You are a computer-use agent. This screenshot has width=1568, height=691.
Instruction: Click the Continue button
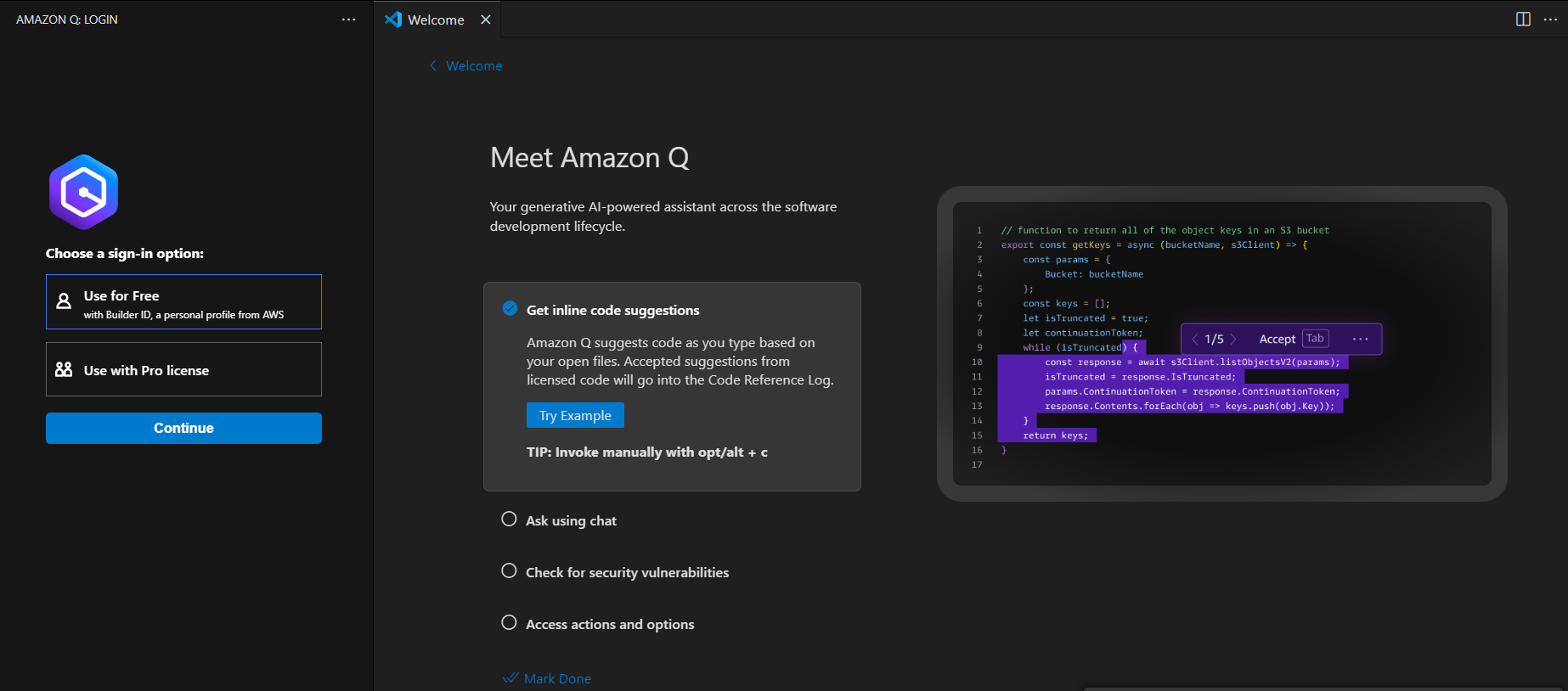pyautogui.click(x=183, y=428)
